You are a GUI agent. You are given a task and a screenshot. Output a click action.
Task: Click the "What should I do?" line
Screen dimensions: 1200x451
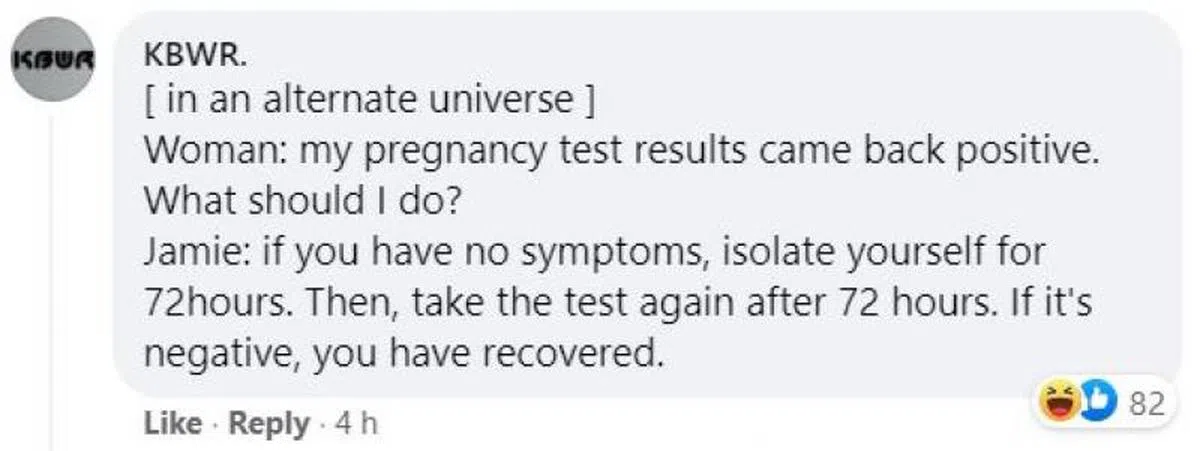pos(302,201)
